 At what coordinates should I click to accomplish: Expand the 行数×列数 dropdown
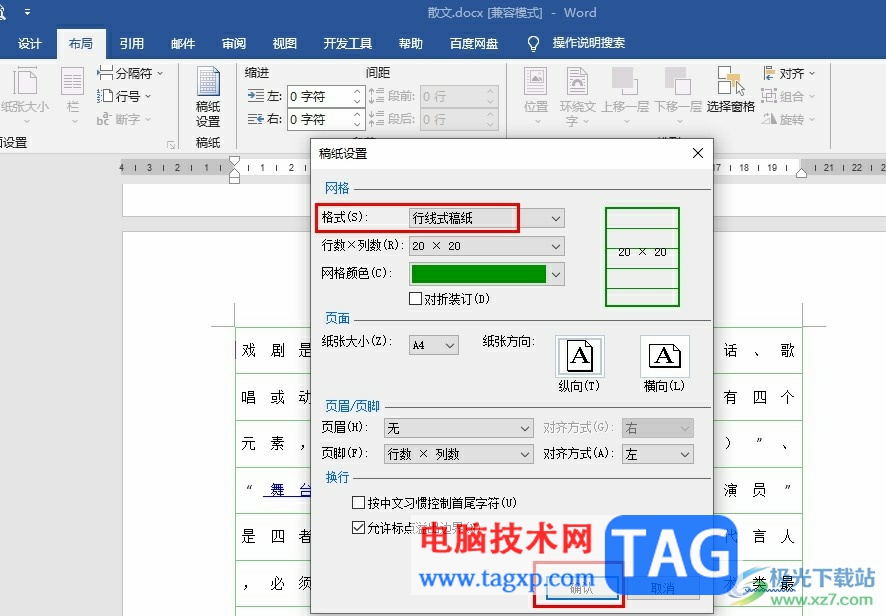[556, 246]
